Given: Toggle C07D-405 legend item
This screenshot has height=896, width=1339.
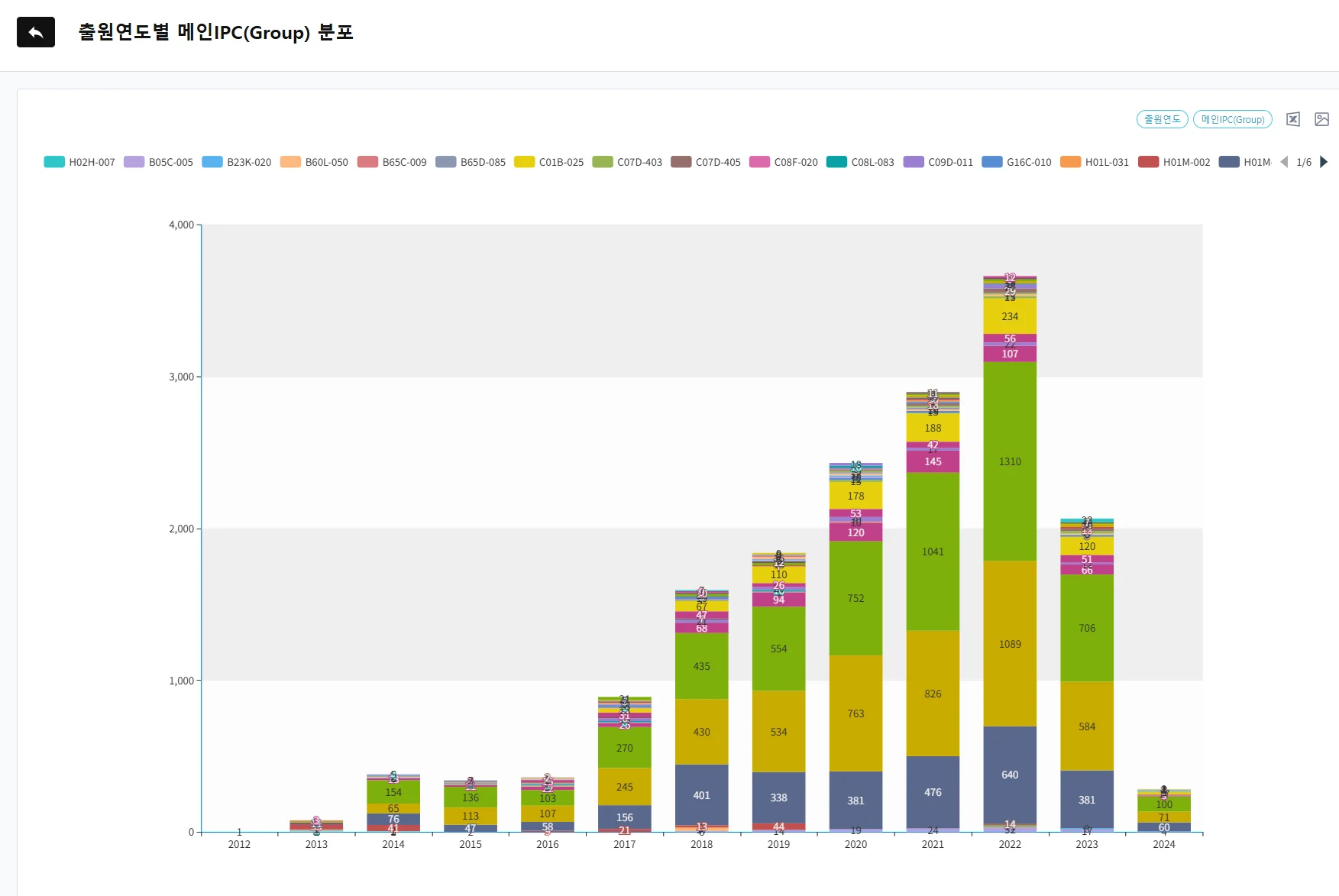Looking at the screenshot, I should 706,162.
